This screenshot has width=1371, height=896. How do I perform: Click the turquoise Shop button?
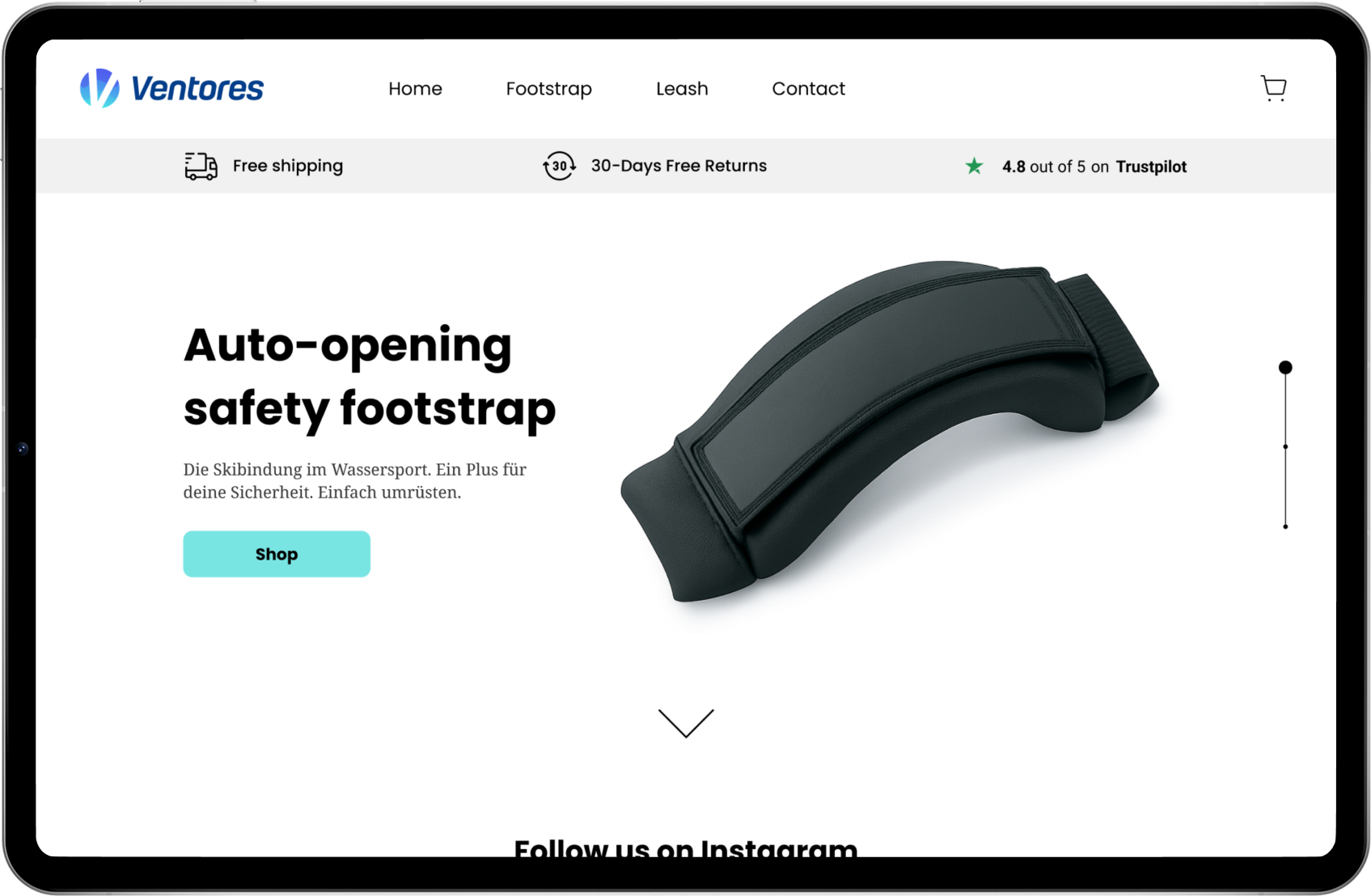[x=277, y=554]
